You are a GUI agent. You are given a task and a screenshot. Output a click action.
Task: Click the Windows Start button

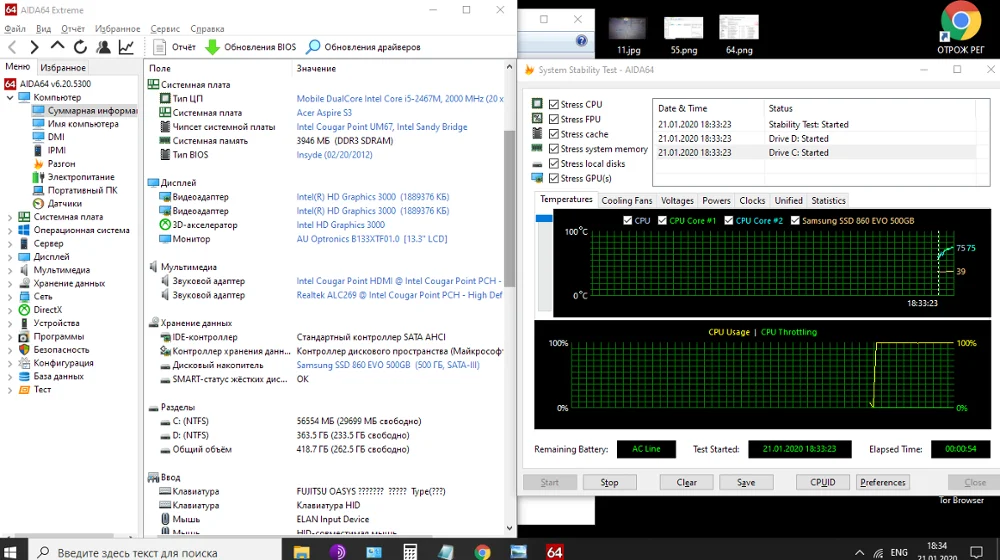pyautogui.click(x=10, y=551)
